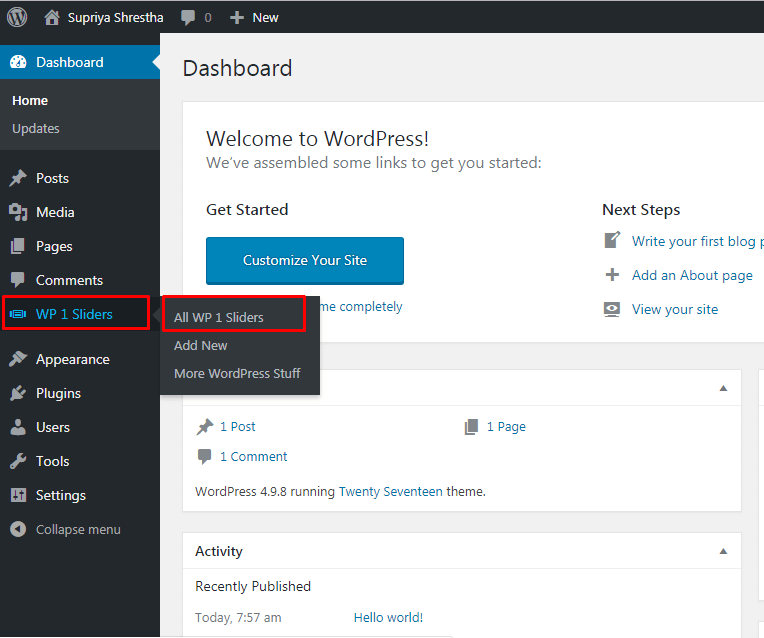Click the WP 1 Sliders slider icon
This screenshot has width=764, height=638.
tap(18, 314)
